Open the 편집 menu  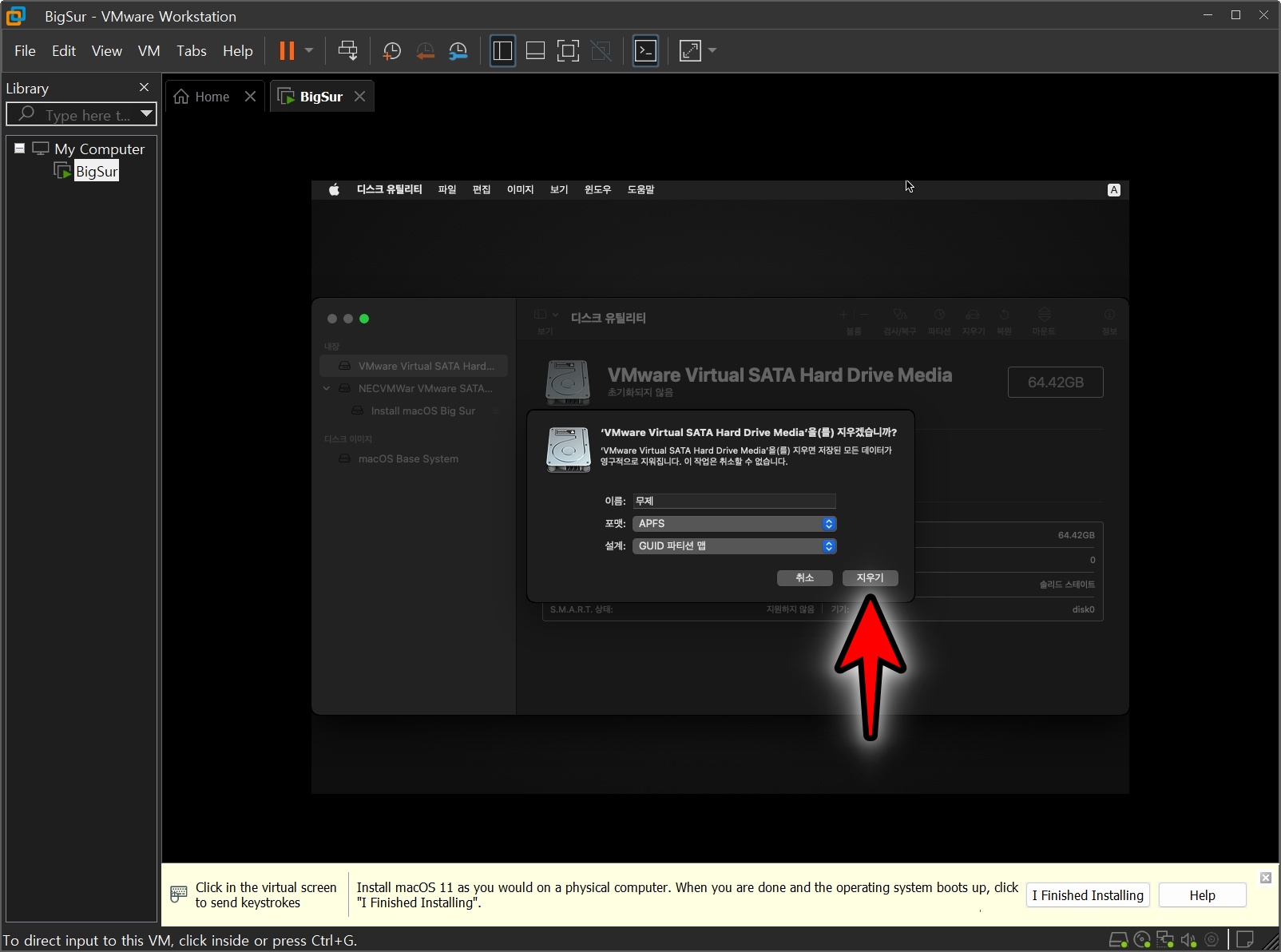point(482,189)
